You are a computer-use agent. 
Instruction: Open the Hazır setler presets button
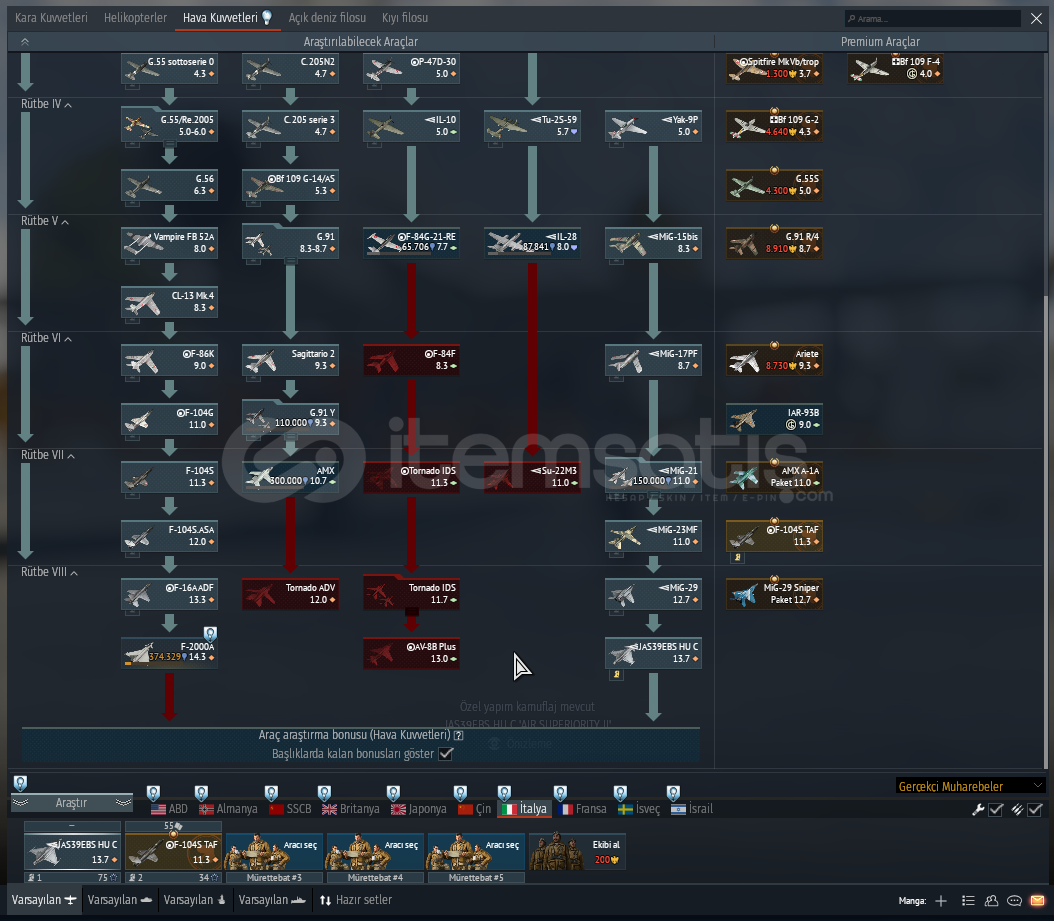[x=356, y=900]
